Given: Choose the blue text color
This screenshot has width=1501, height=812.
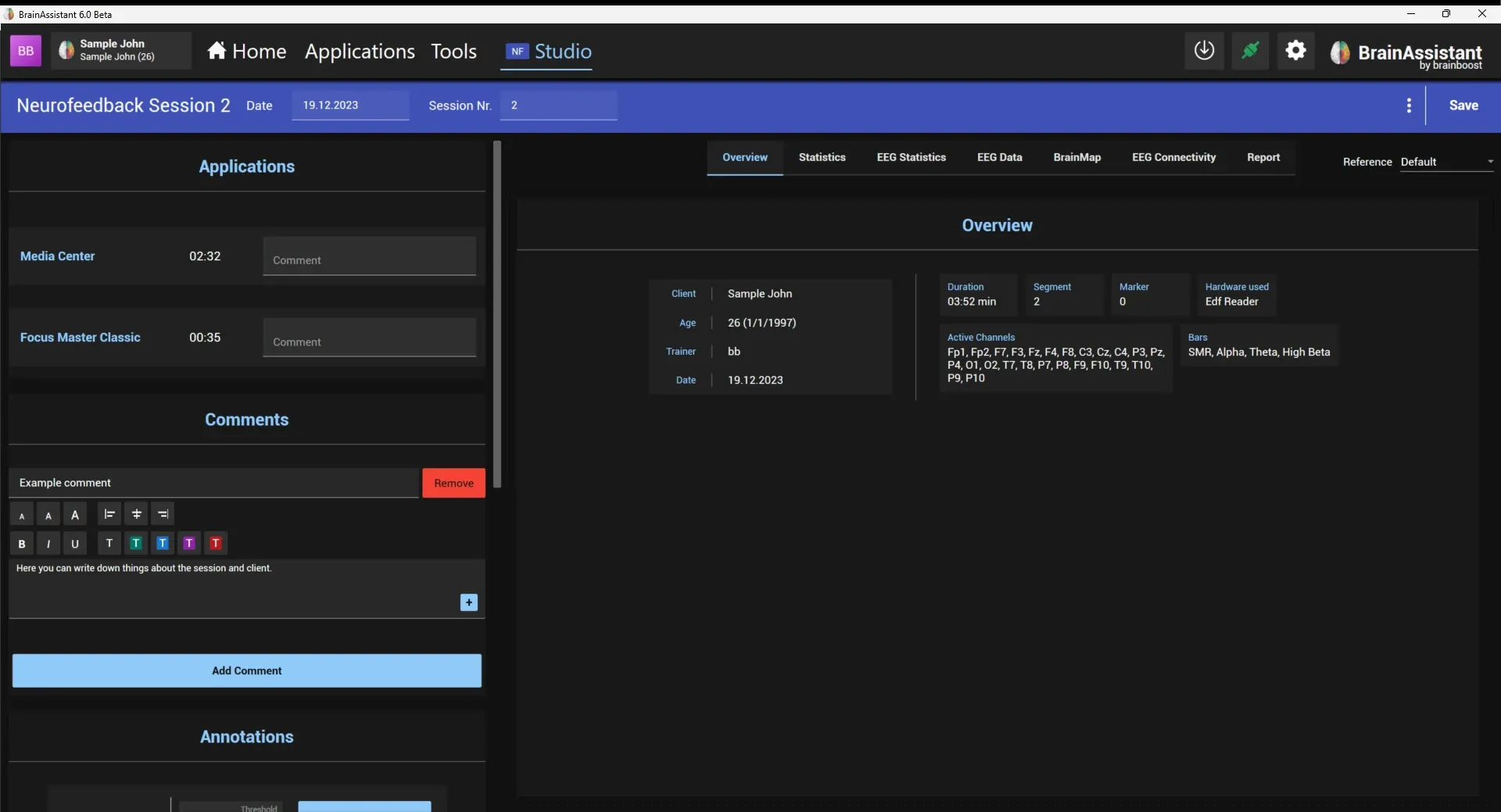Looking at the screenshot, I should tap(163, 543).
